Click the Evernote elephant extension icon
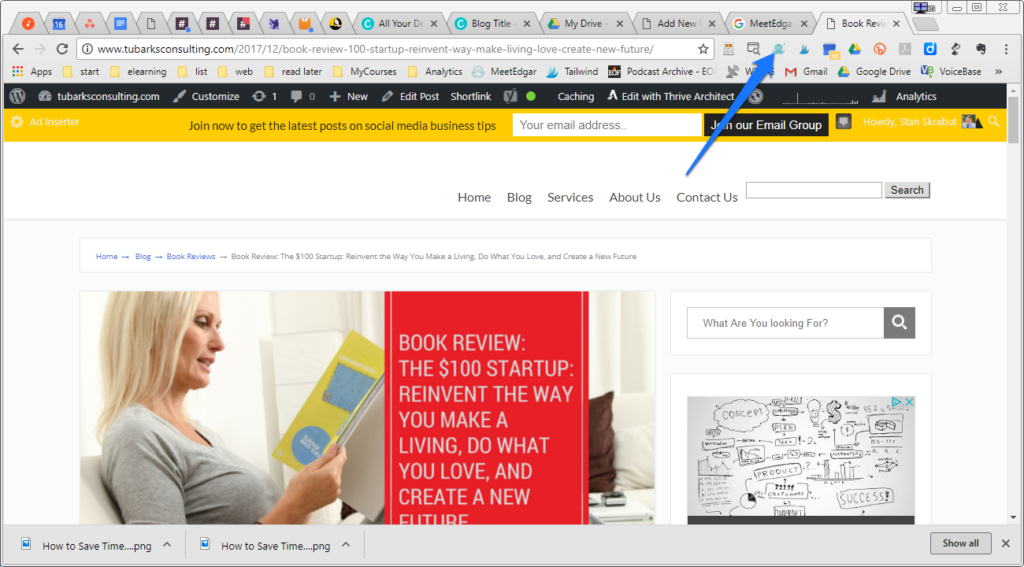1024x567 pixels. point(981,49)
